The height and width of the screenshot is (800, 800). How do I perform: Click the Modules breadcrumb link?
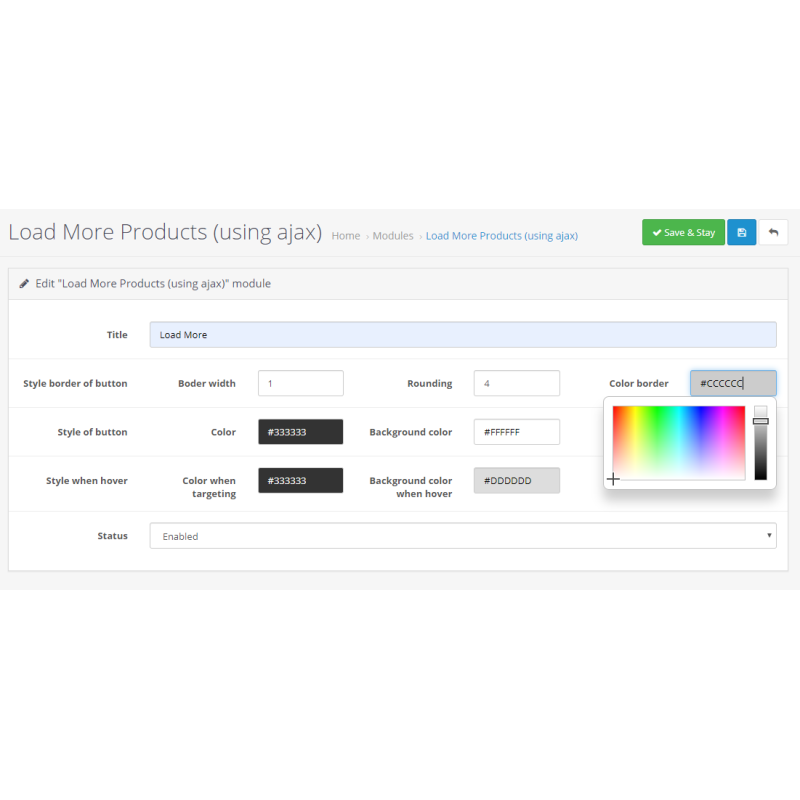[x=393, y=236]
